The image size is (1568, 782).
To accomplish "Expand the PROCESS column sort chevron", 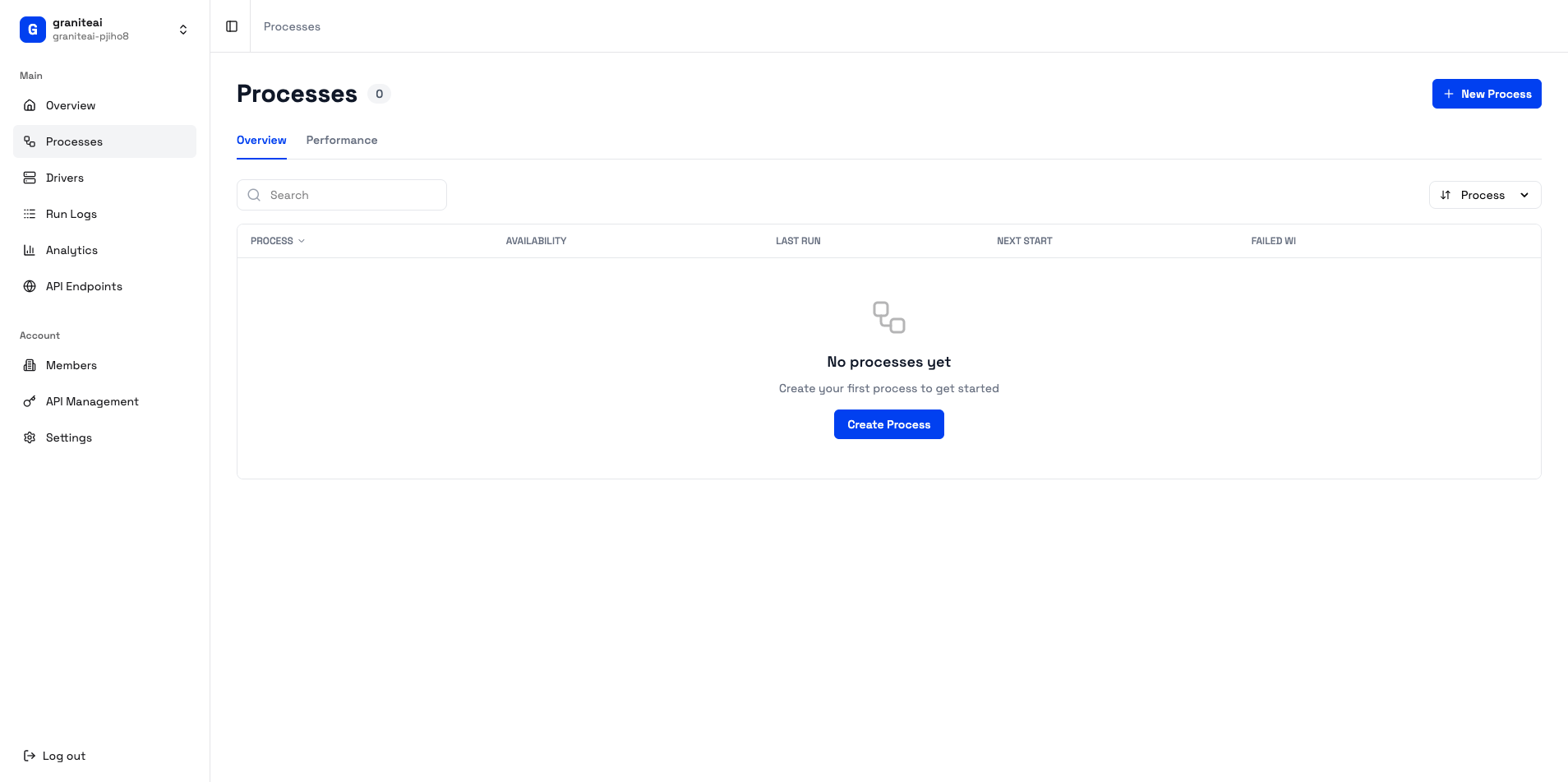I will click(301, 241).
